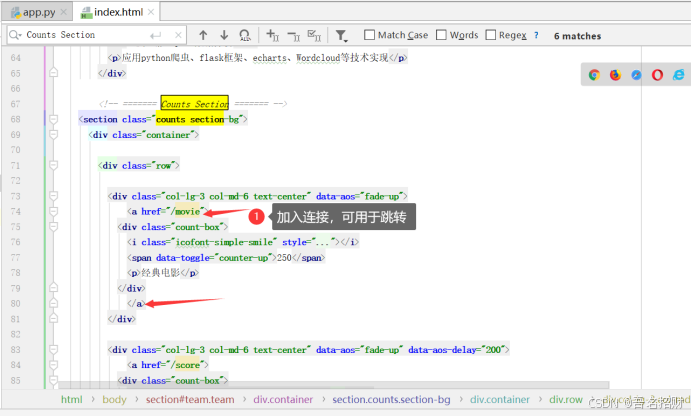Click the 250 counter value on line 77

284,257
